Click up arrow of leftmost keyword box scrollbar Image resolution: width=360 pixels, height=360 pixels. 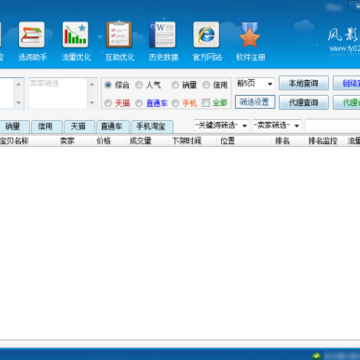[19, 84]
